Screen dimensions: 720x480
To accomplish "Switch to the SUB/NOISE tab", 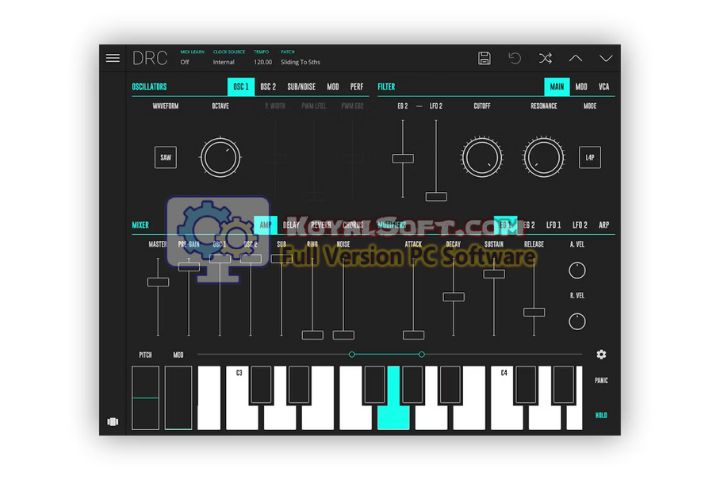I will [x=301, y=87].
